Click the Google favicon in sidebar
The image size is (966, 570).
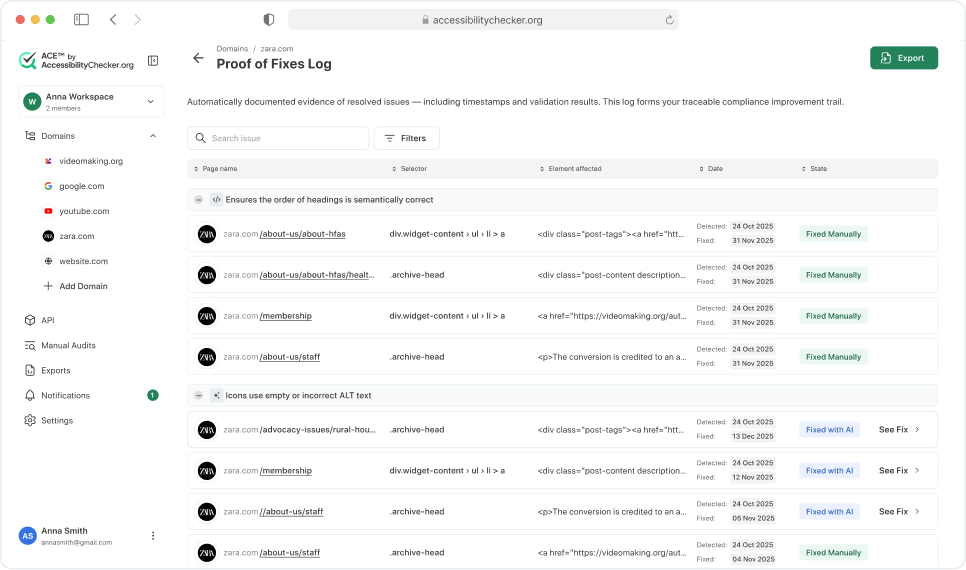tap(48, 186)
